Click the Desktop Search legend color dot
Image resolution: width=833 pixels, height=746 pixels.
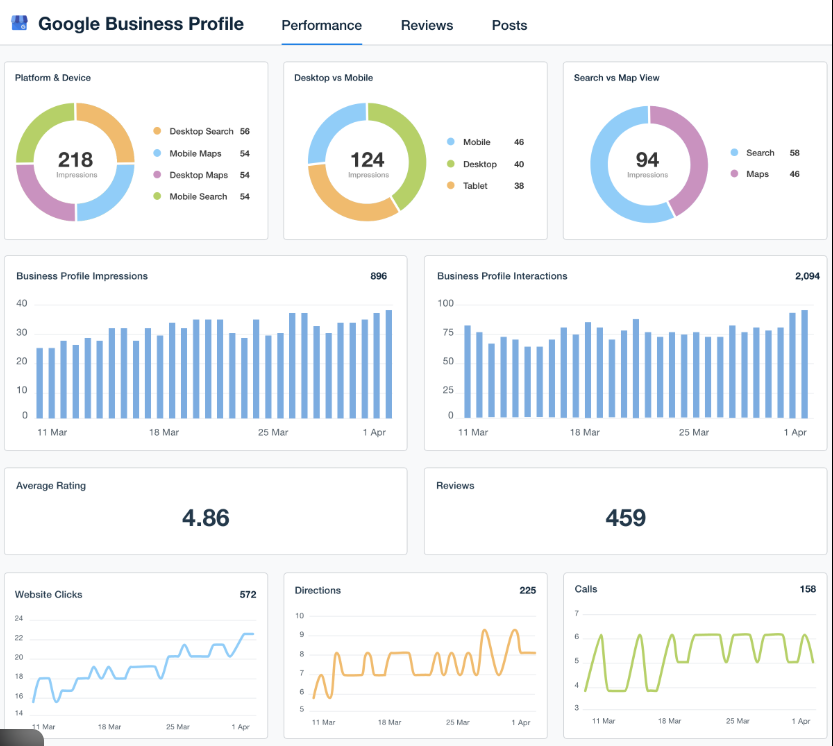pyautogui.click(x=157, y=131)
